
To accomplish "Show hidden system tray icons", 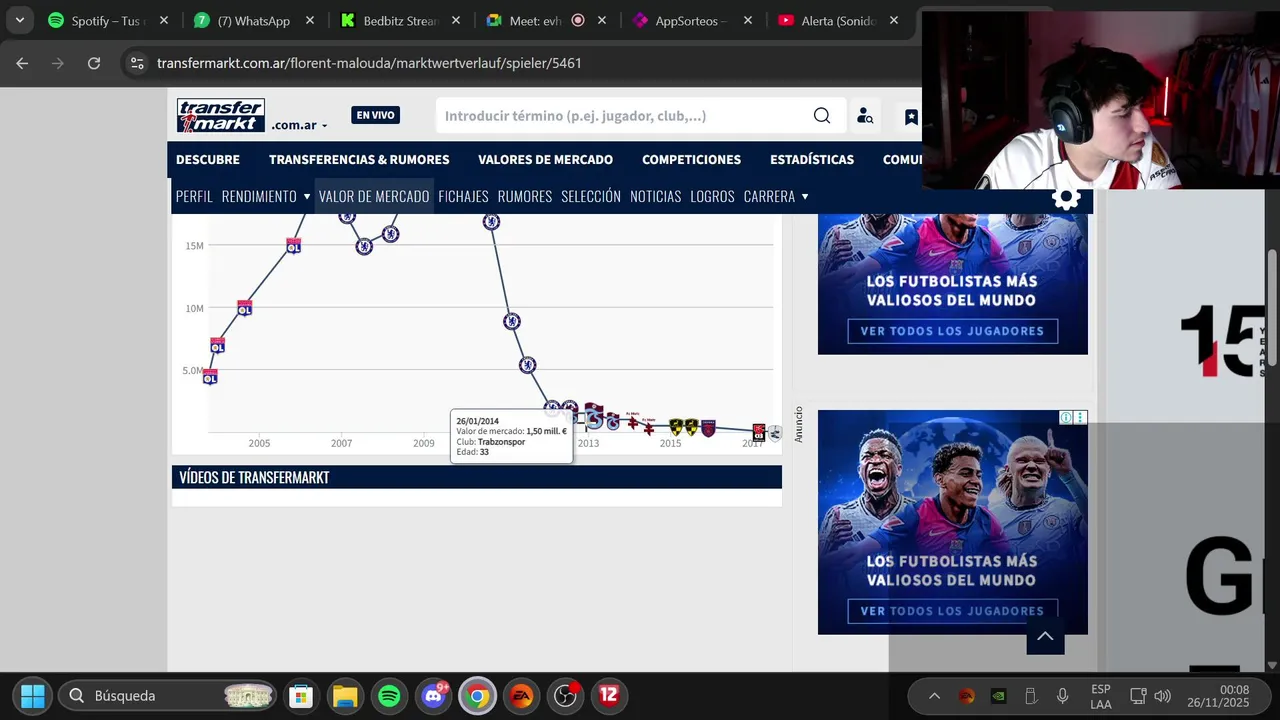I will (x=934, y=696).
